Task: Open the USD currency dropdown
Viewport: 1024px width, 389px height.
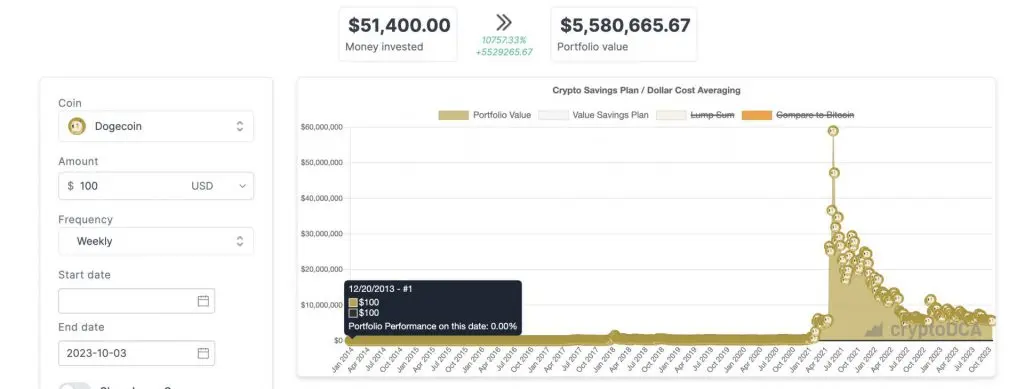Action: point(219,186)
